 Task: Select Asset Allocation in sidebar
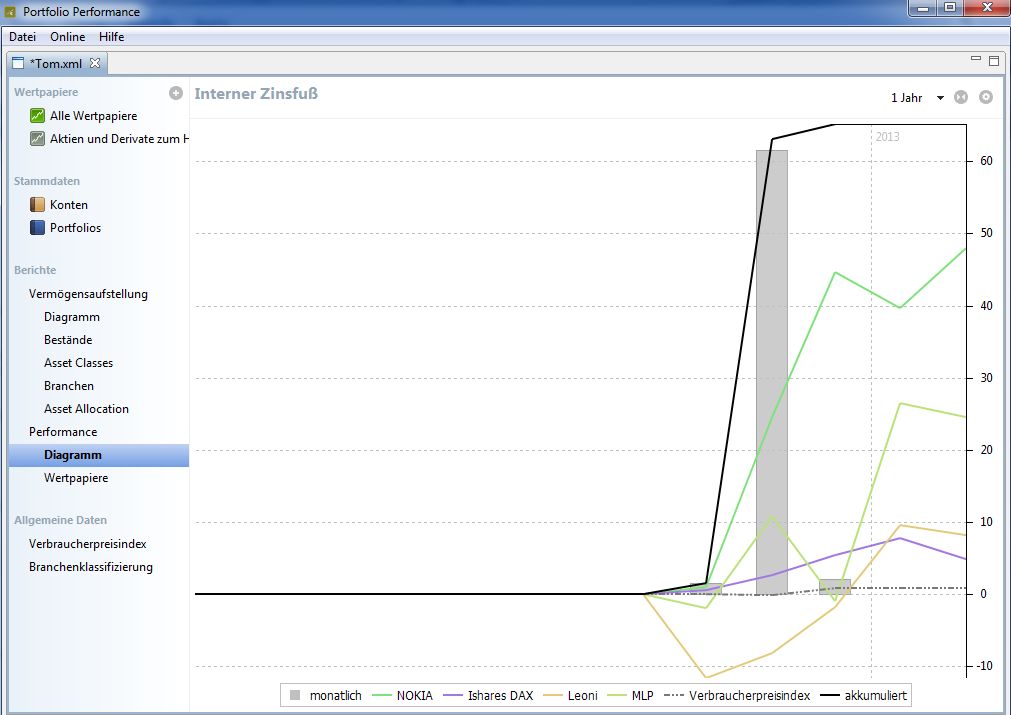click(x=86, y=409)
